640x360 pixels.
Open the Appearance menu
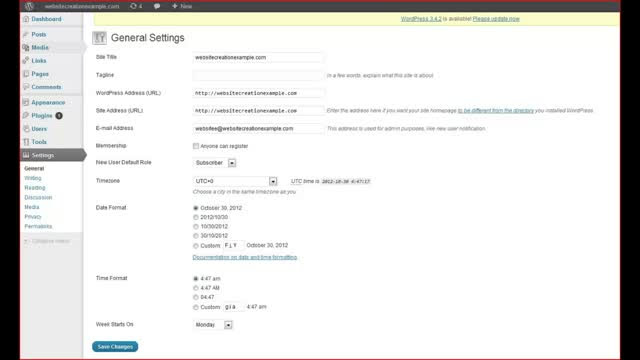pyautogui.click(x=48, y=102)
